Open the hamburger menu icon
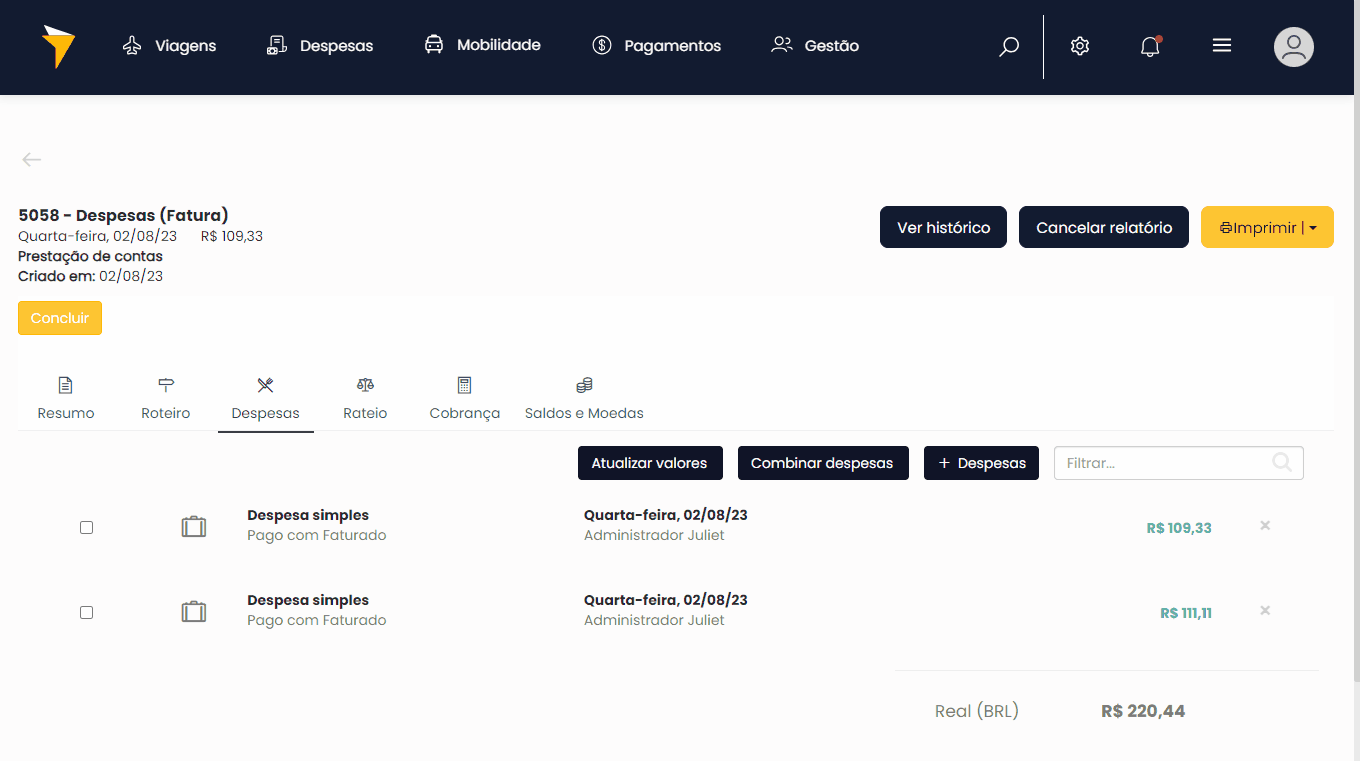 click(x=1221, y=46)
